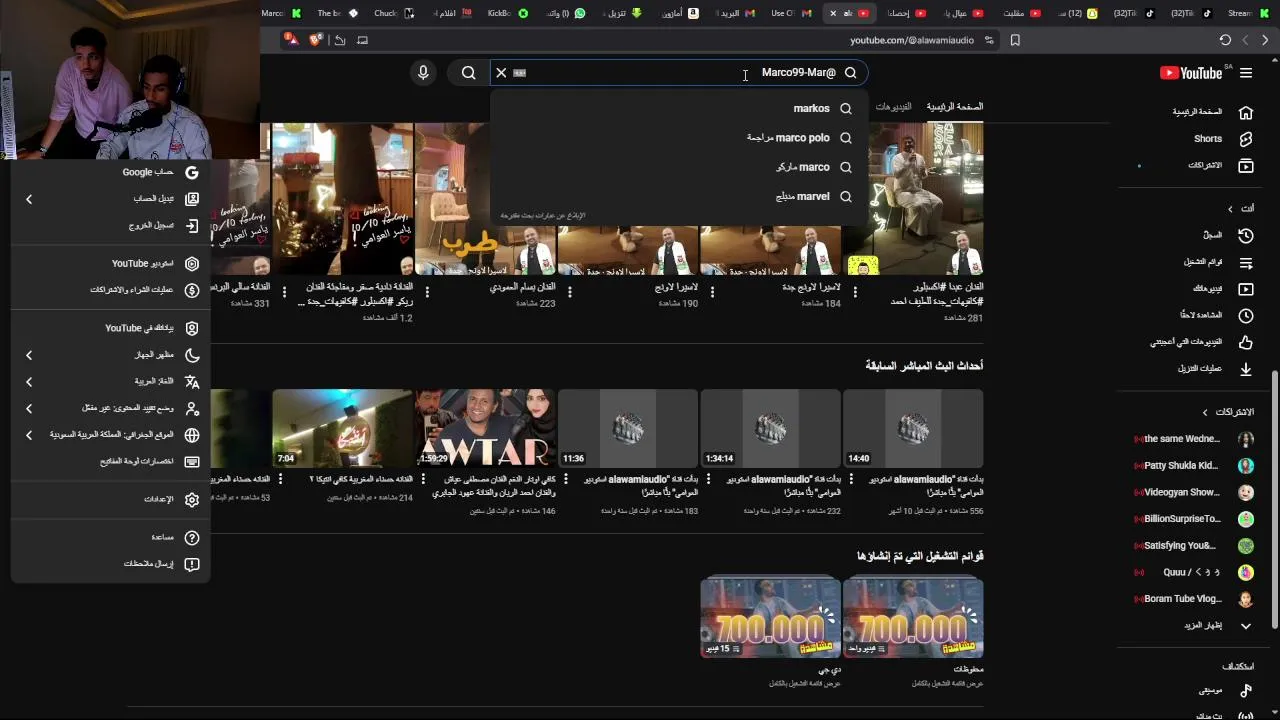Image resolution: width=1280 pixels, height=720 pixels.
Task: Switch to channel Videos tab (الفيديوهات)
Action: (893, 106)
